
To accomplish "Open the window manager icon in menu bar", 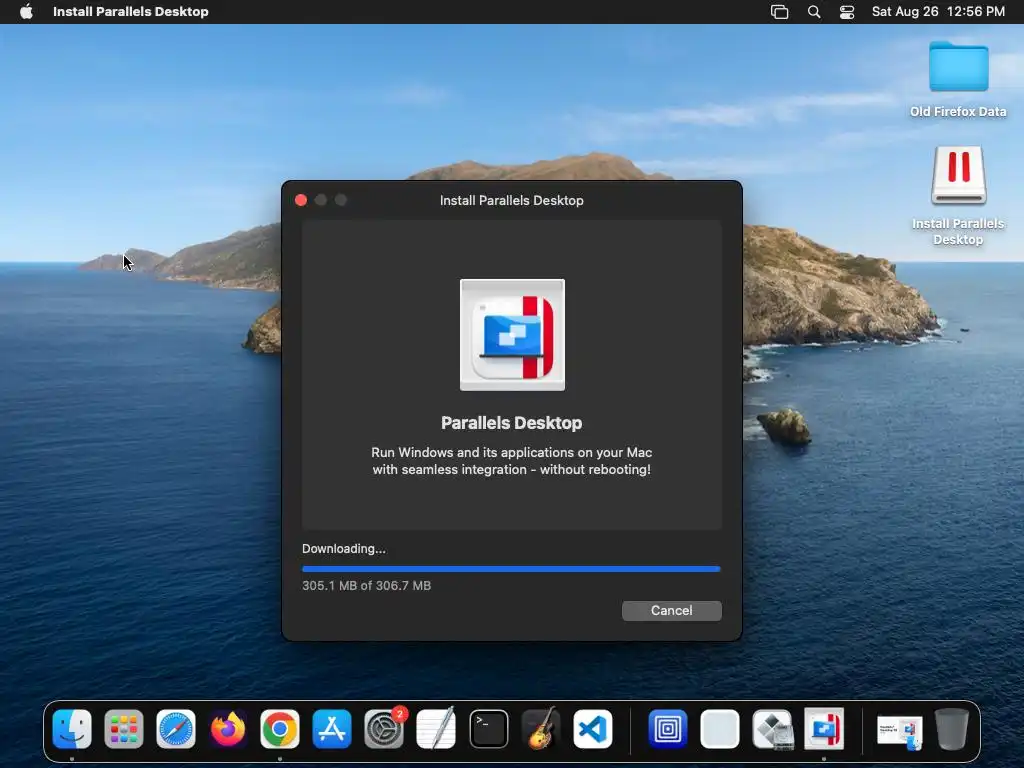I will [779, 12].
